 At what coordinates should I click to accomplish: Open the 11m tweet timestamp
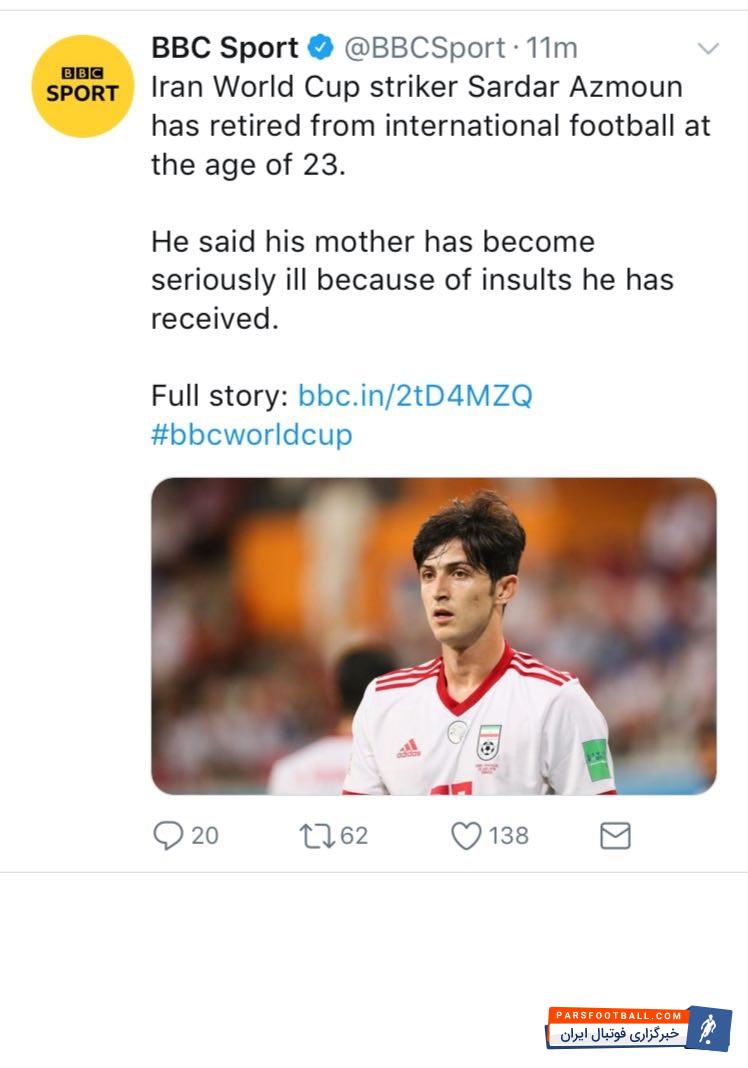pos(552,47)
